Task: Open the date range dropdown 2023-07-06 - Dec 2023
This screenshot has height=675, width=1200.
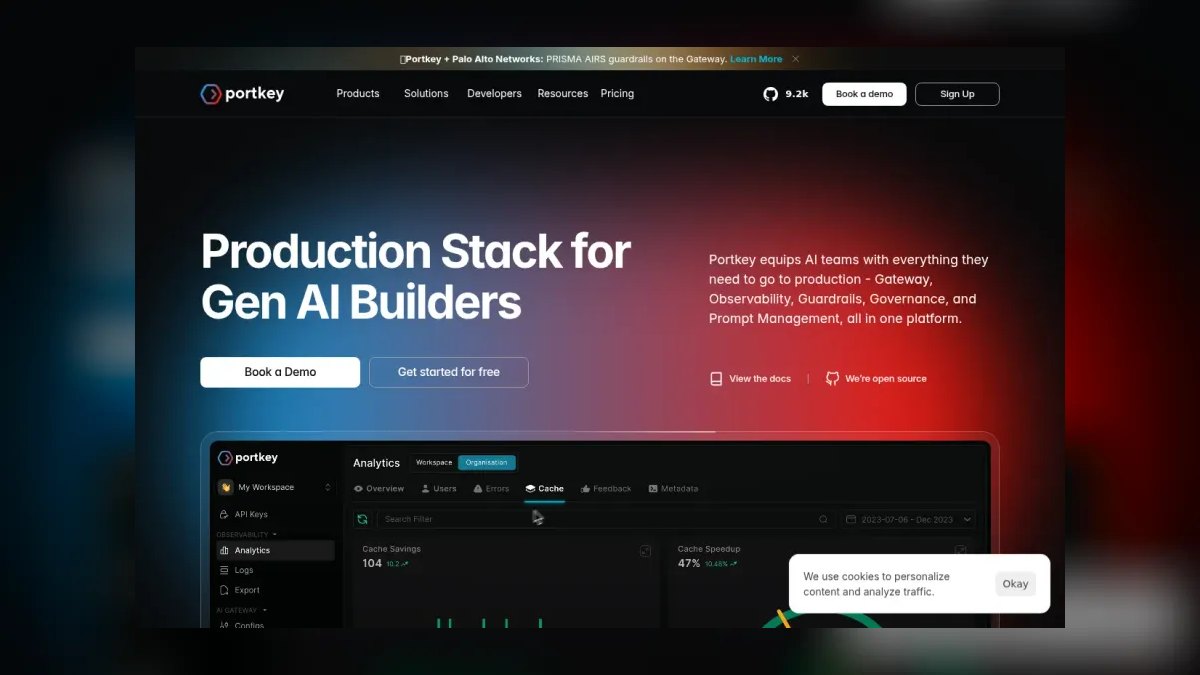Action: [908, 520]
